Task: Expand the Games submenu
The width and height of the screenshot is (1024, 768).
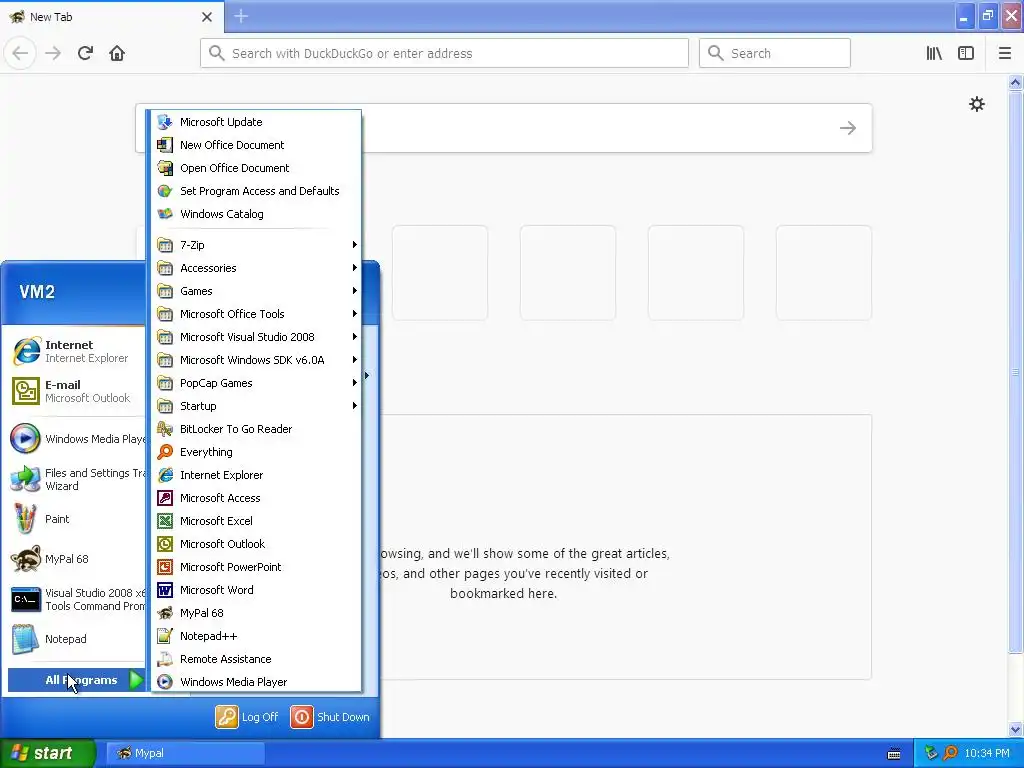Action: (x=256, y=291)
